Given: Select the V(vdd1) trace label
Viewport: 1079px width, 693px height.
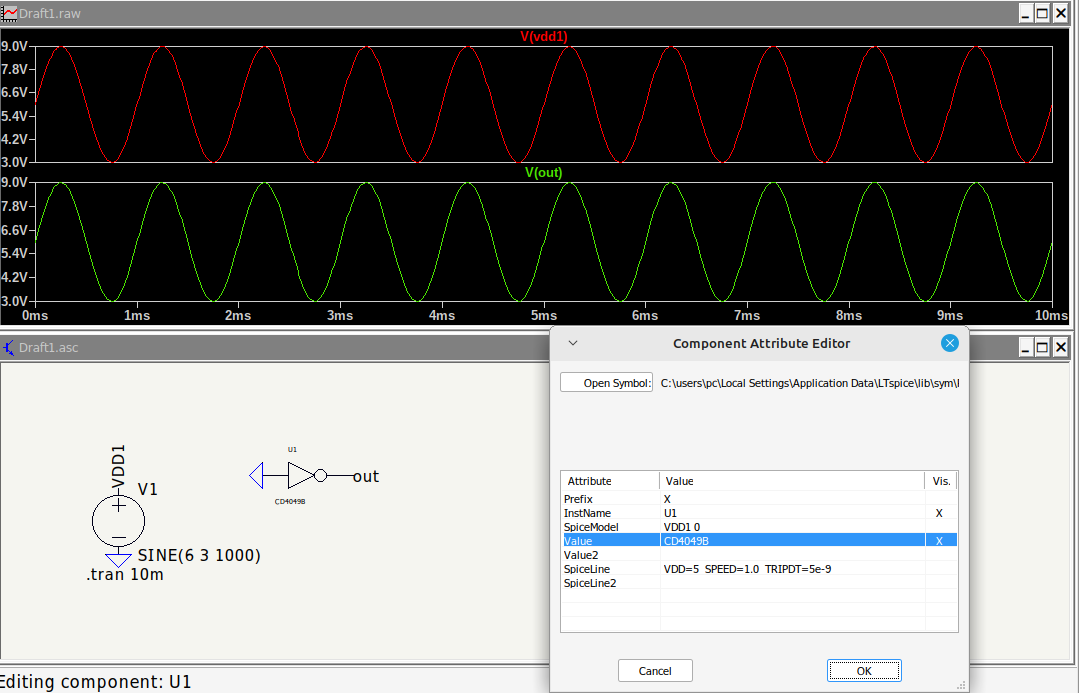Looking at the screenshot, I should (x=544, y=36).
